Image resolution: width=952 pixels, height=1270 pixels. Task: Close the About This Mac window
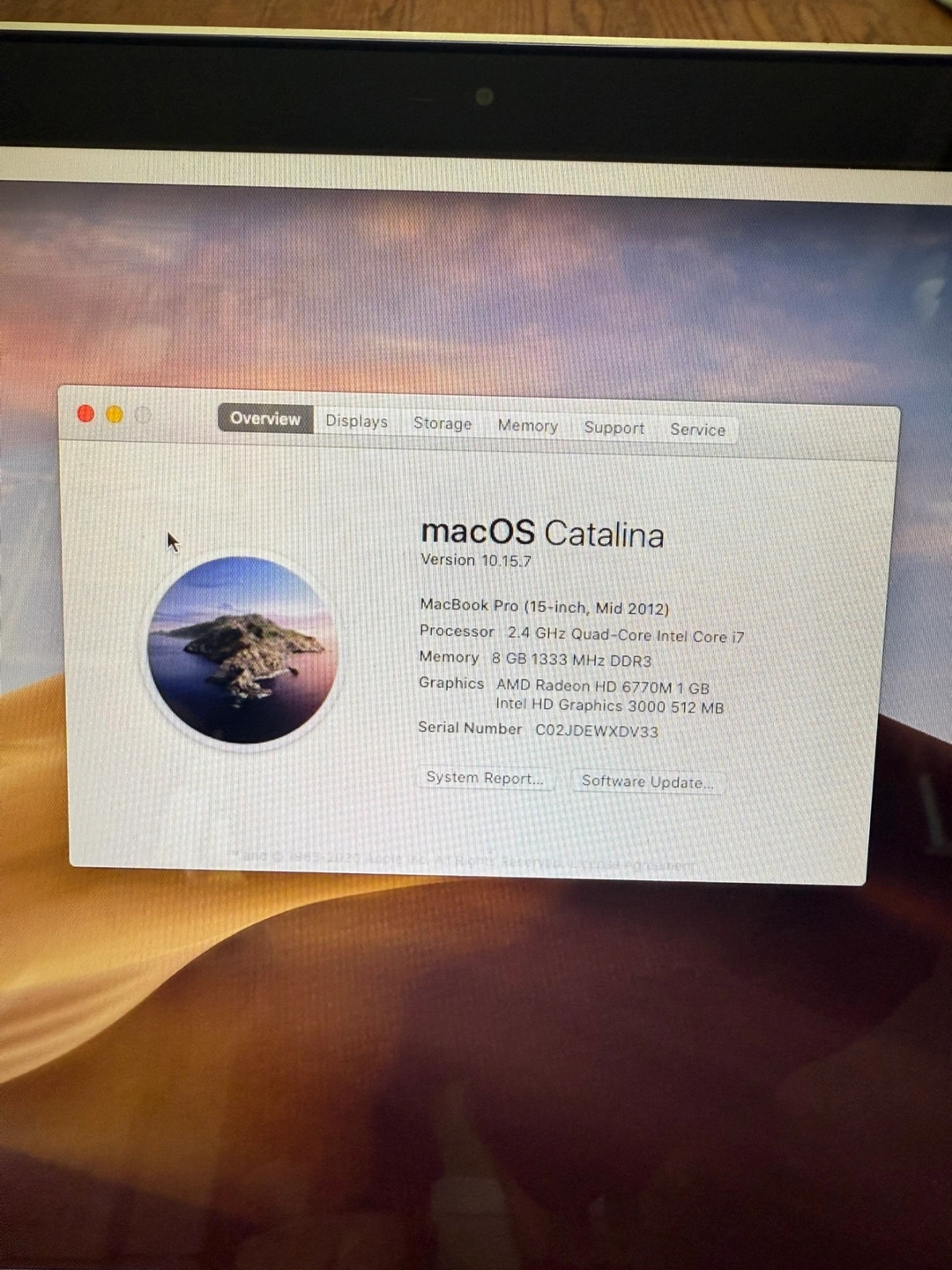coord(86,414)
